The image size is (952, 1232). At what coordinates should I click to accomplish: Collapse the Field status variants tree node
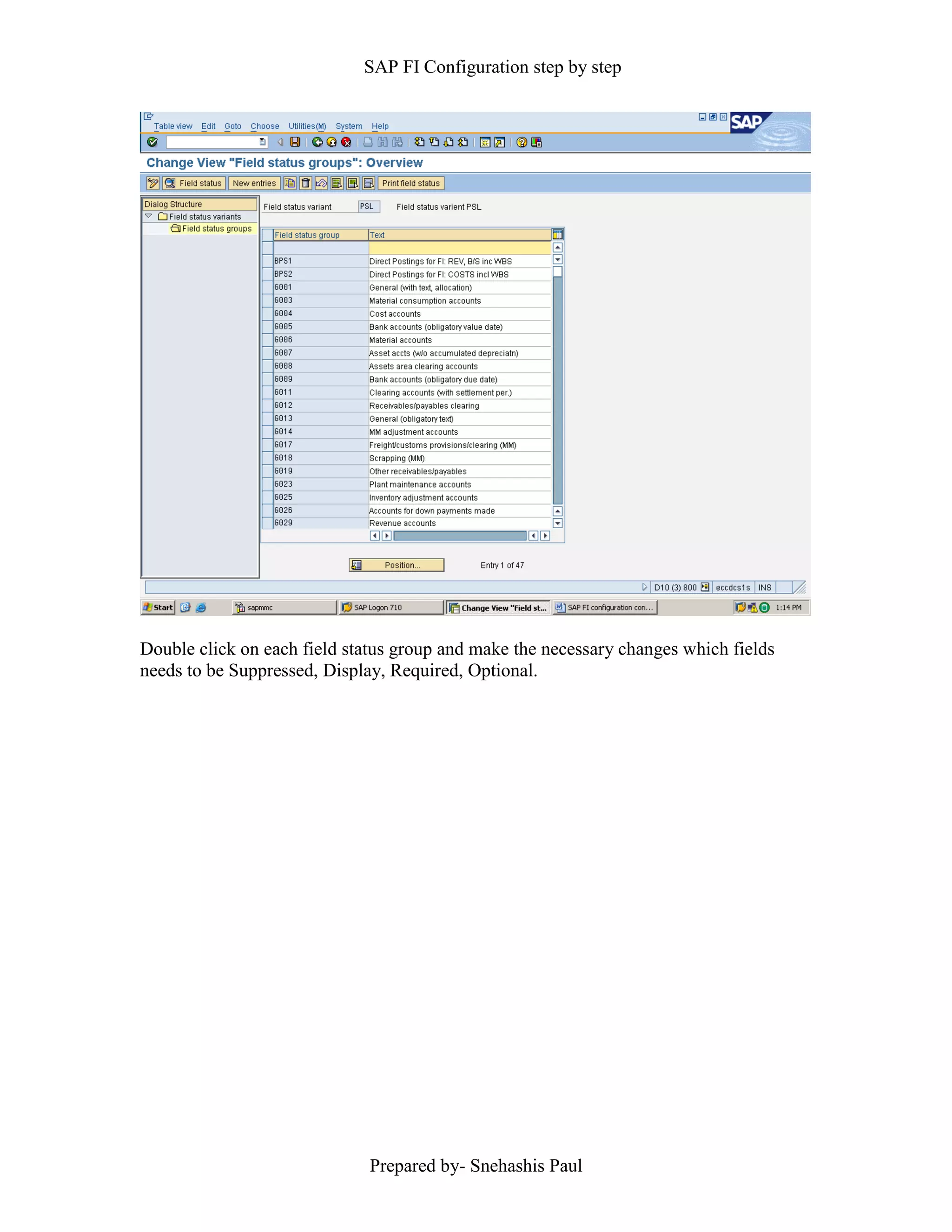(x=148, y=216)
